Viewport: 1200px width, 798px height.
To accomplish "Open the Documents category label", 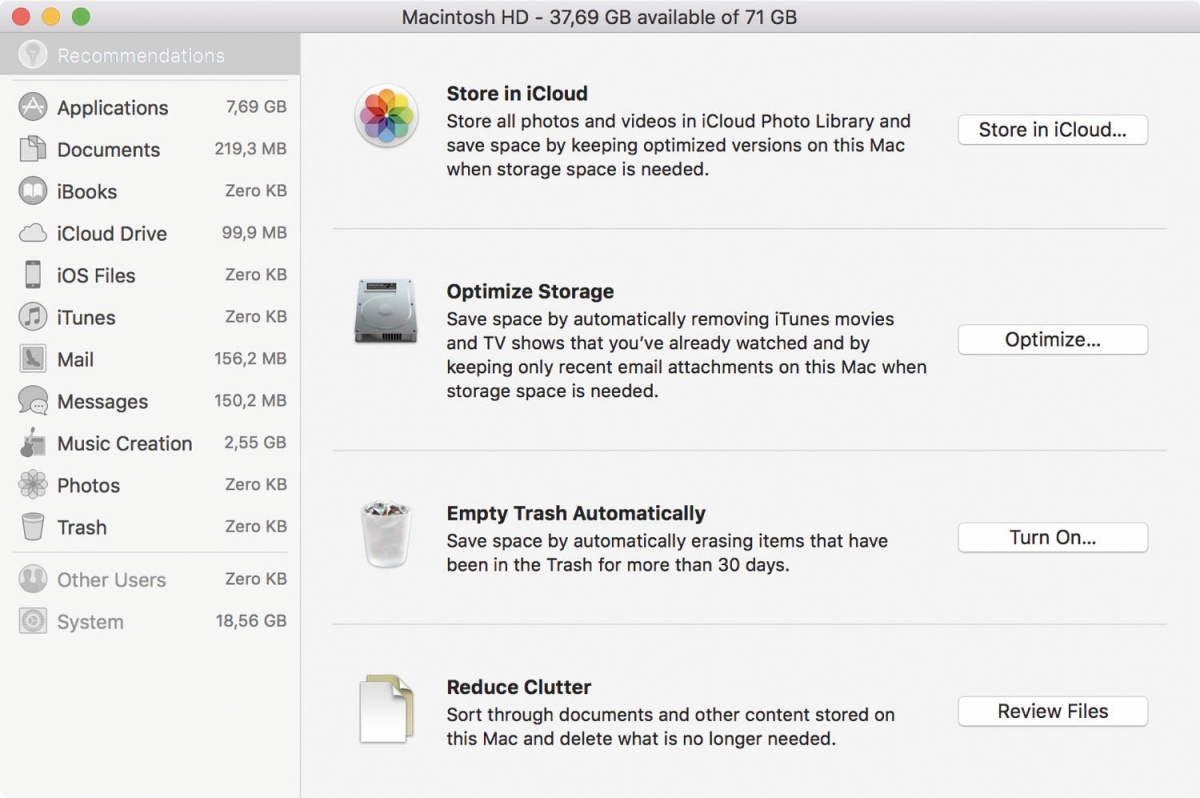I will click(x=109, y=149).
